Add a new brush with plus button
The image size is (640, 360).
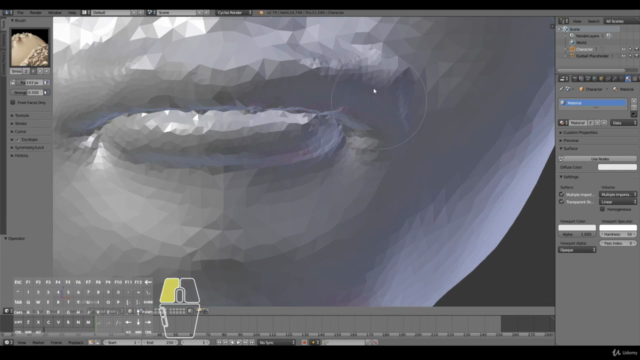40,71
